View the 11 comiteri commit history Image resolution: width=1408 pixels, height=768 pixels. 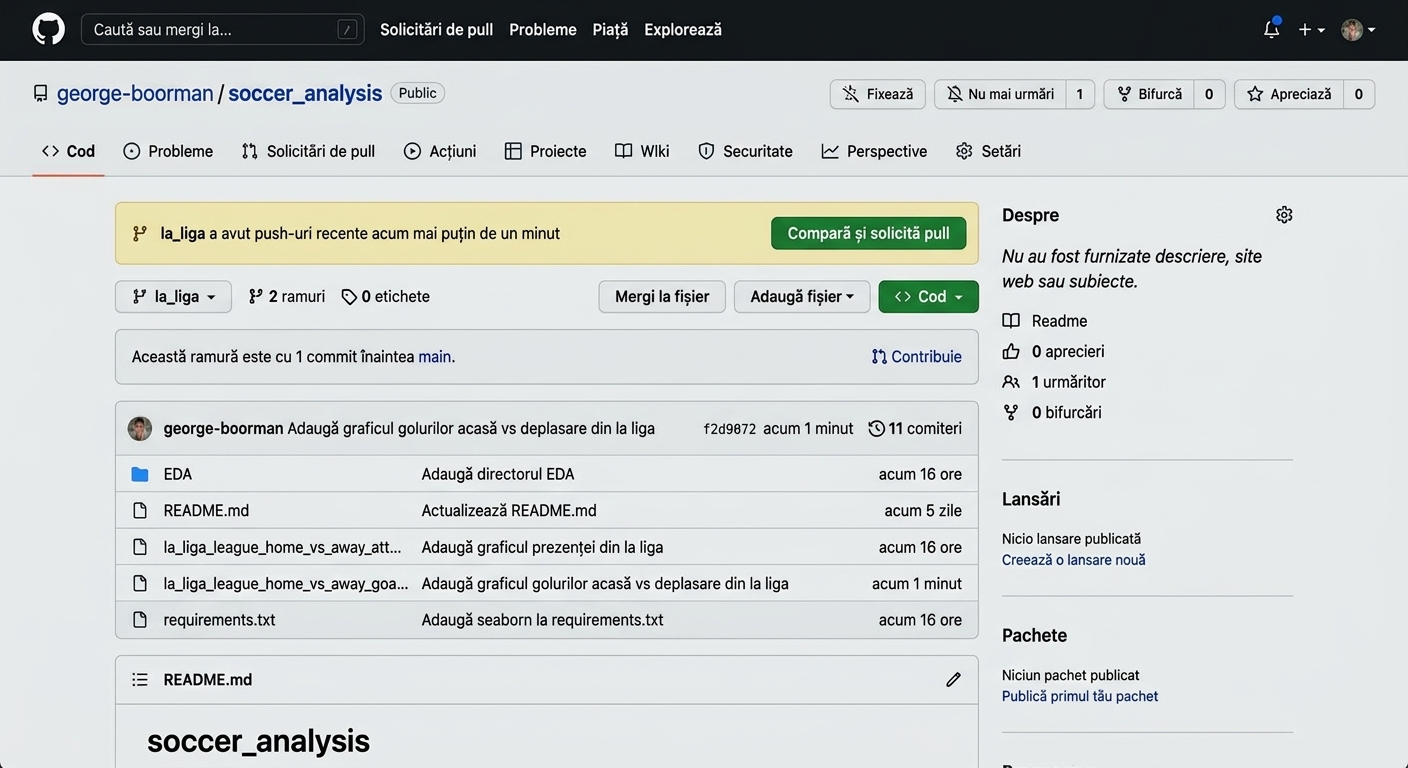pyautogui.click(x=915, y=429)
